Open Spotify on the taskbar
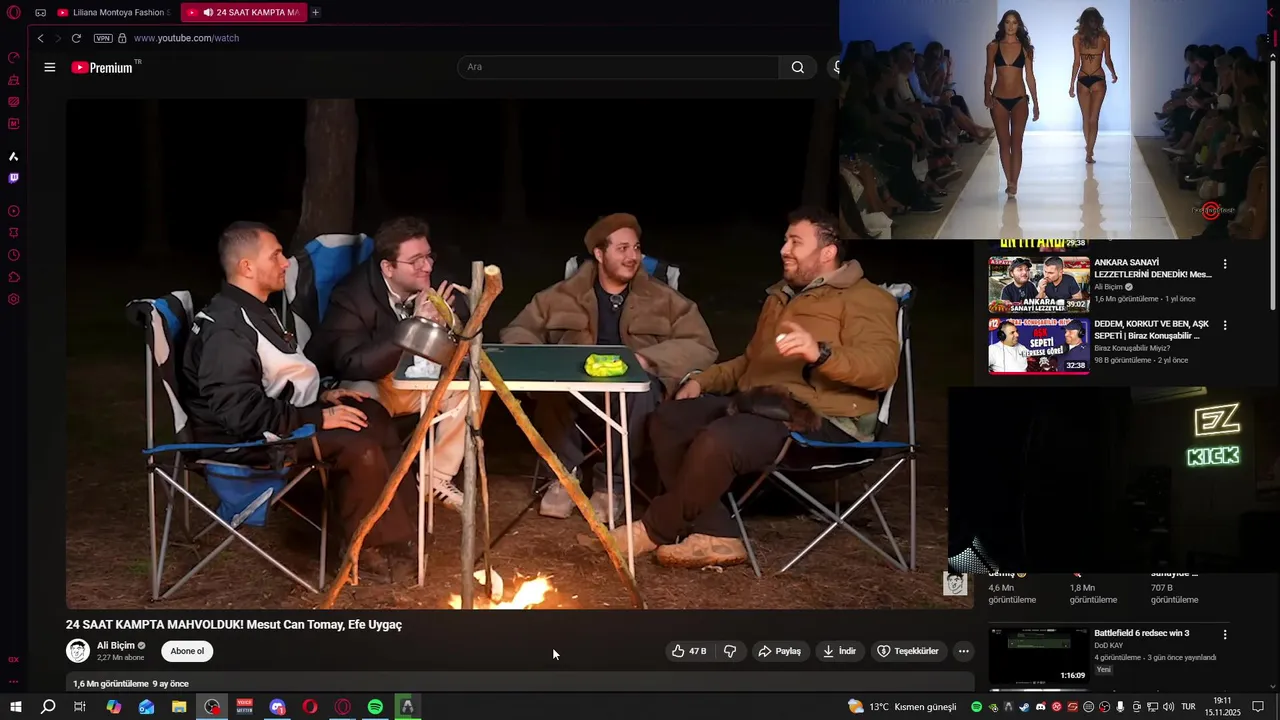This screenshot has height=720, width=1280. (375, 707)
